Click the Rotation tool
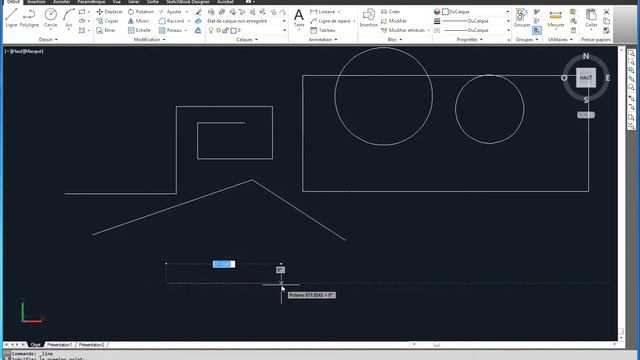640x360 pixels. (141, 12)
